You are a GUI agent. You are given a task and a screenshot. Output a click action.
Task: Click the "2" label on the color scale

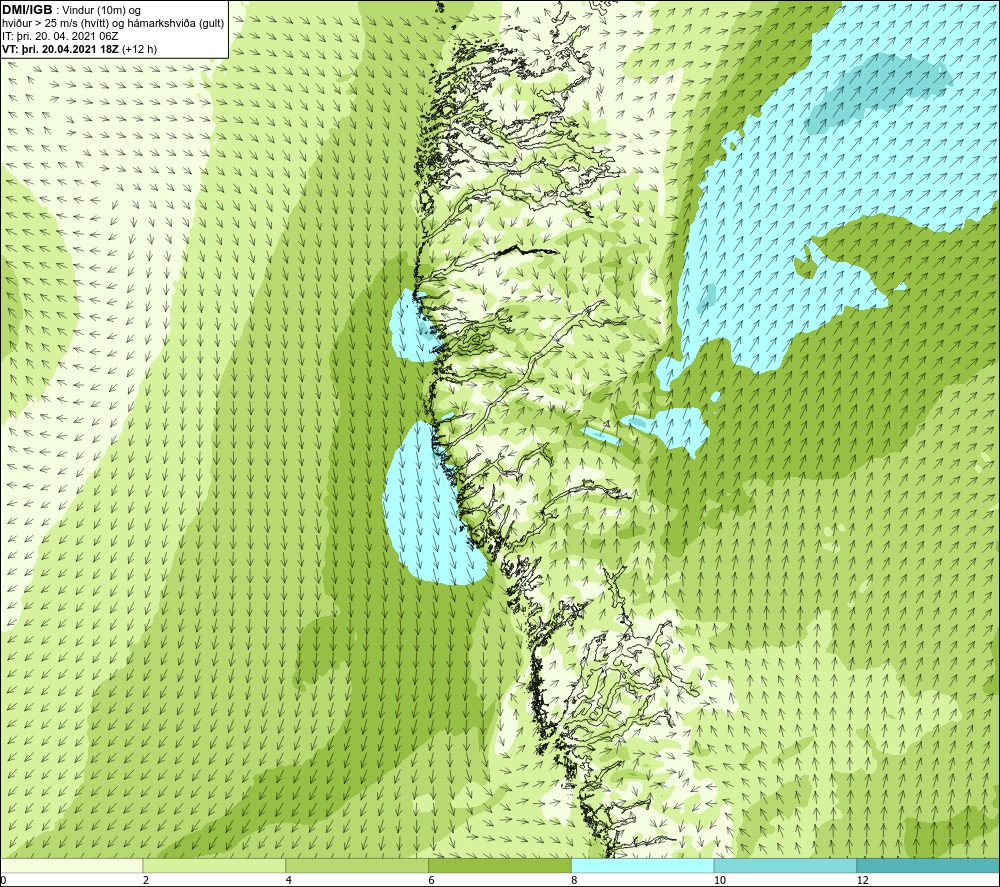tap(146, 881)
